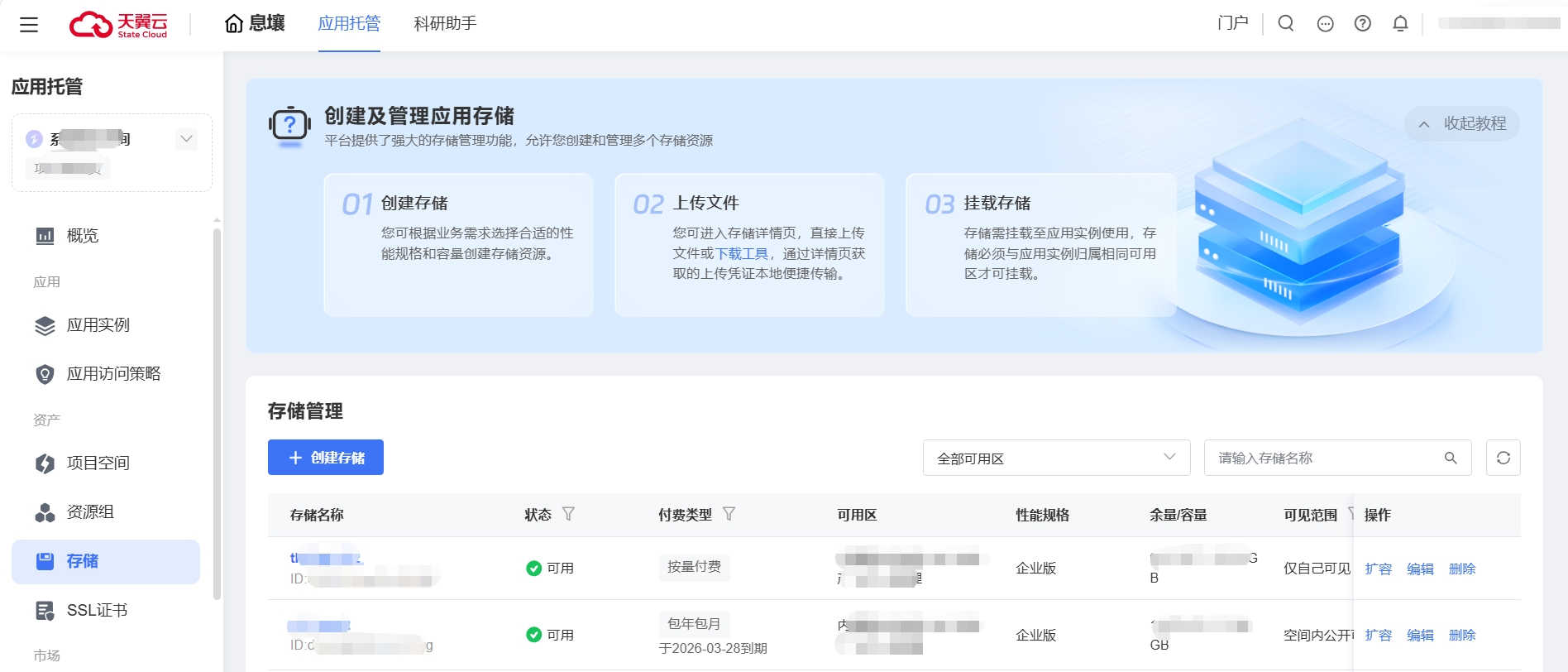The height and width of the screenshot is (672, 1568).
Task: Click the refresh storage list icon
Action: pyautogui.click(x=1503, y=458)
